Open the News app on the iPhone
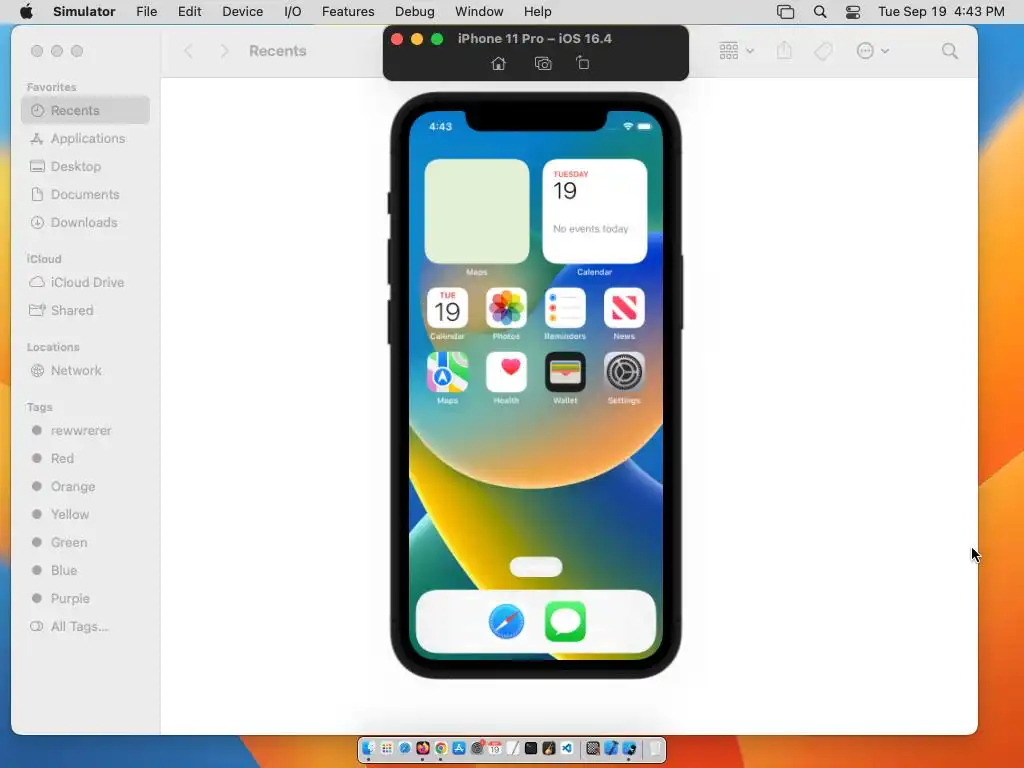Screen dimensions: 1024x768 click(624, 308)
